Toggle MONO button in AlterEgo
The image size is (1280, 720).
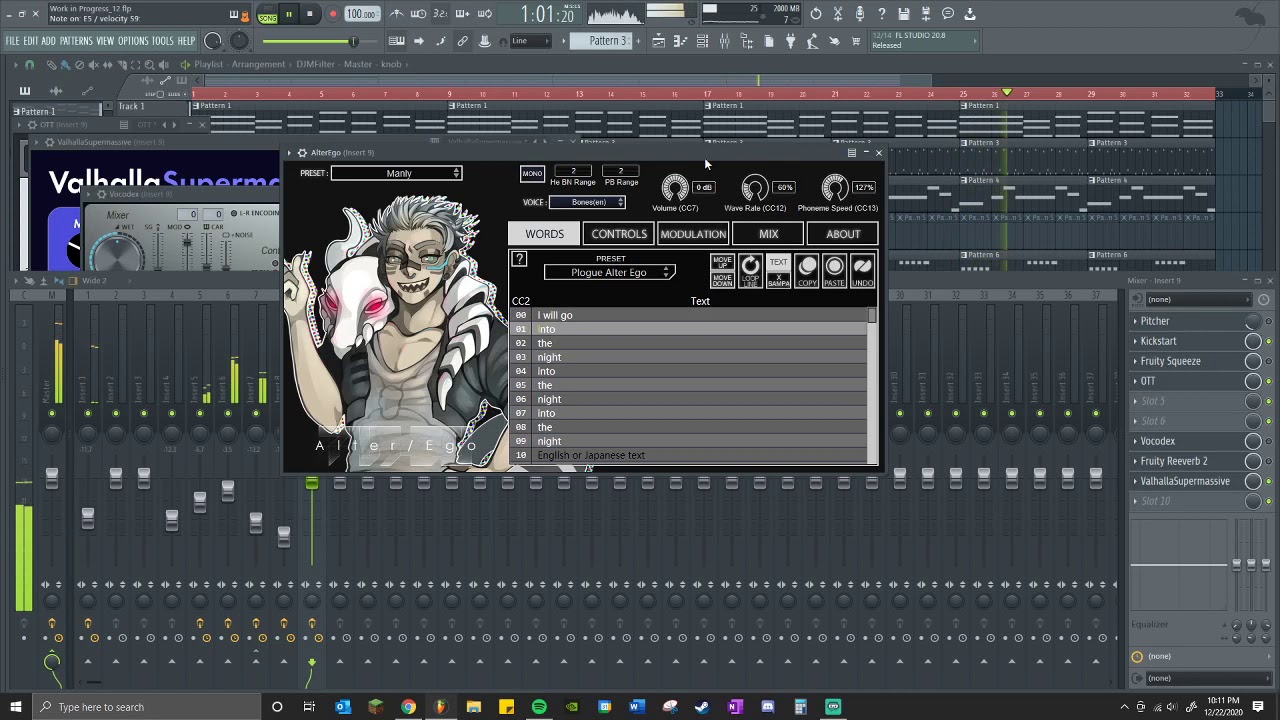coord(532,173)
